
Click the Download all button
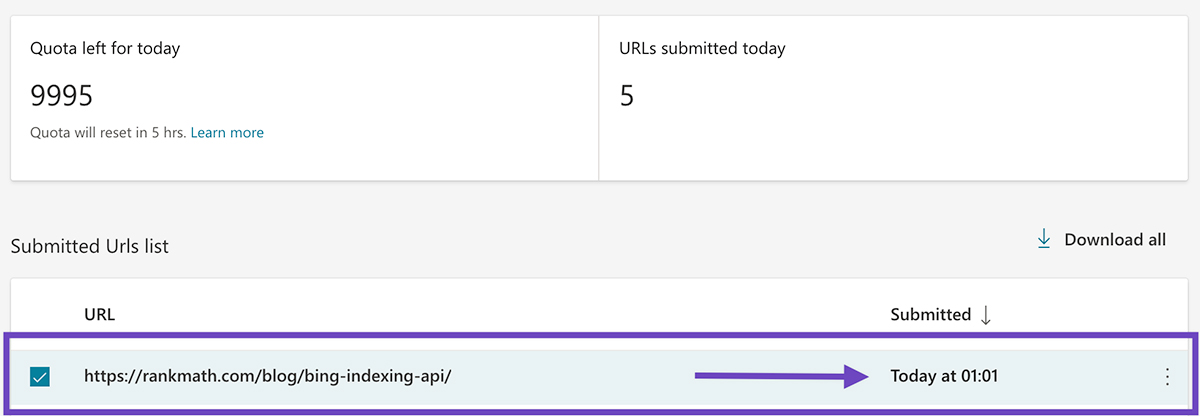coord(1101,239)
